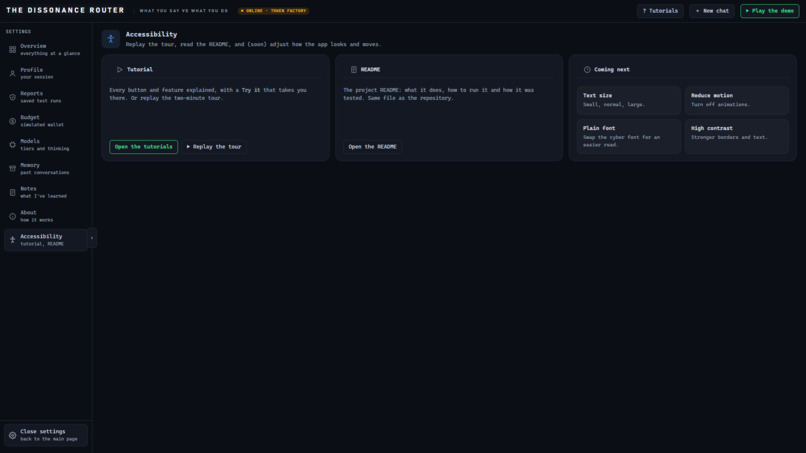
Task: Click the About info icon
Action: point(12,216)
